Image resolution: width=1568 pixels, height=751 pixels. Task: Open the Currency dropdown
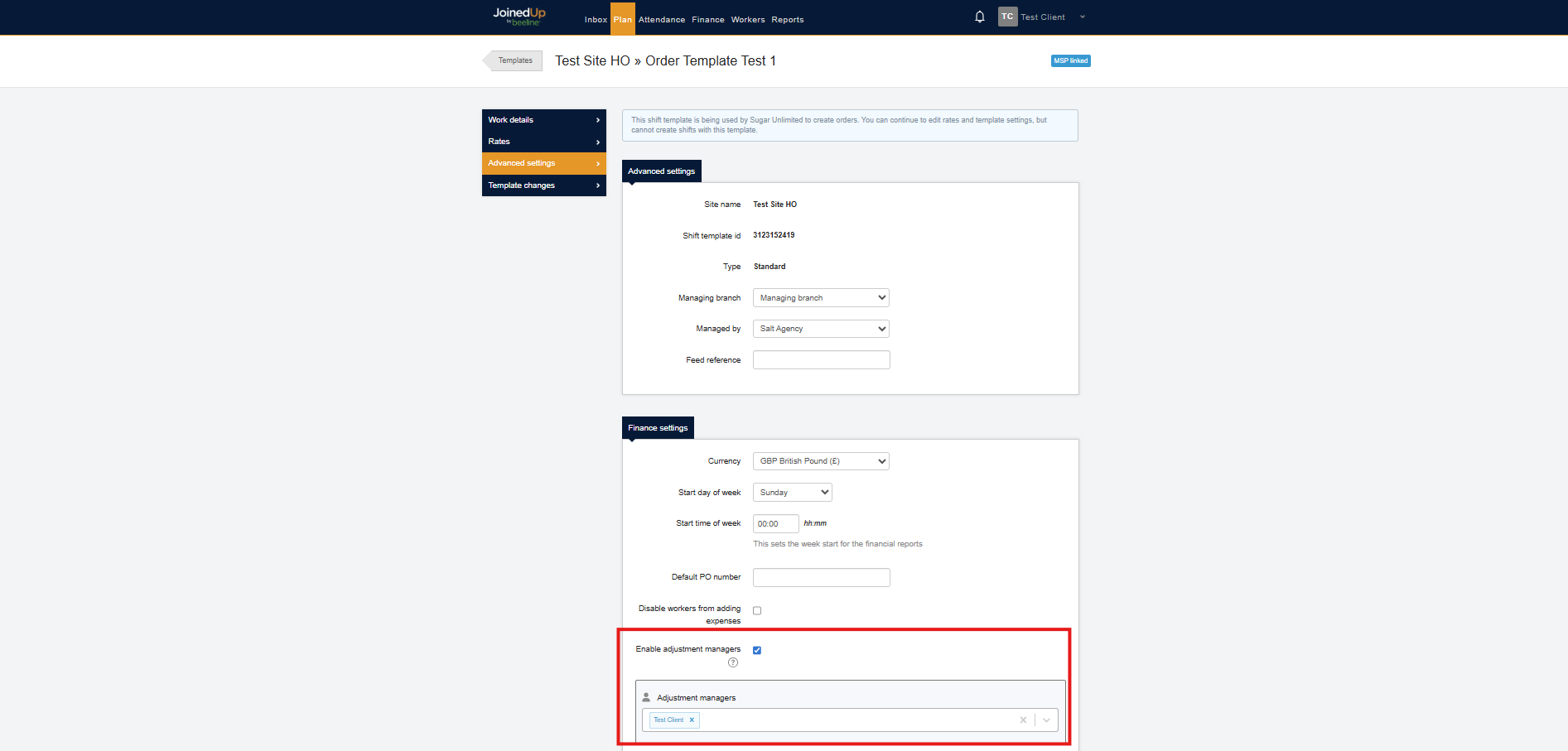coord(821,461)
